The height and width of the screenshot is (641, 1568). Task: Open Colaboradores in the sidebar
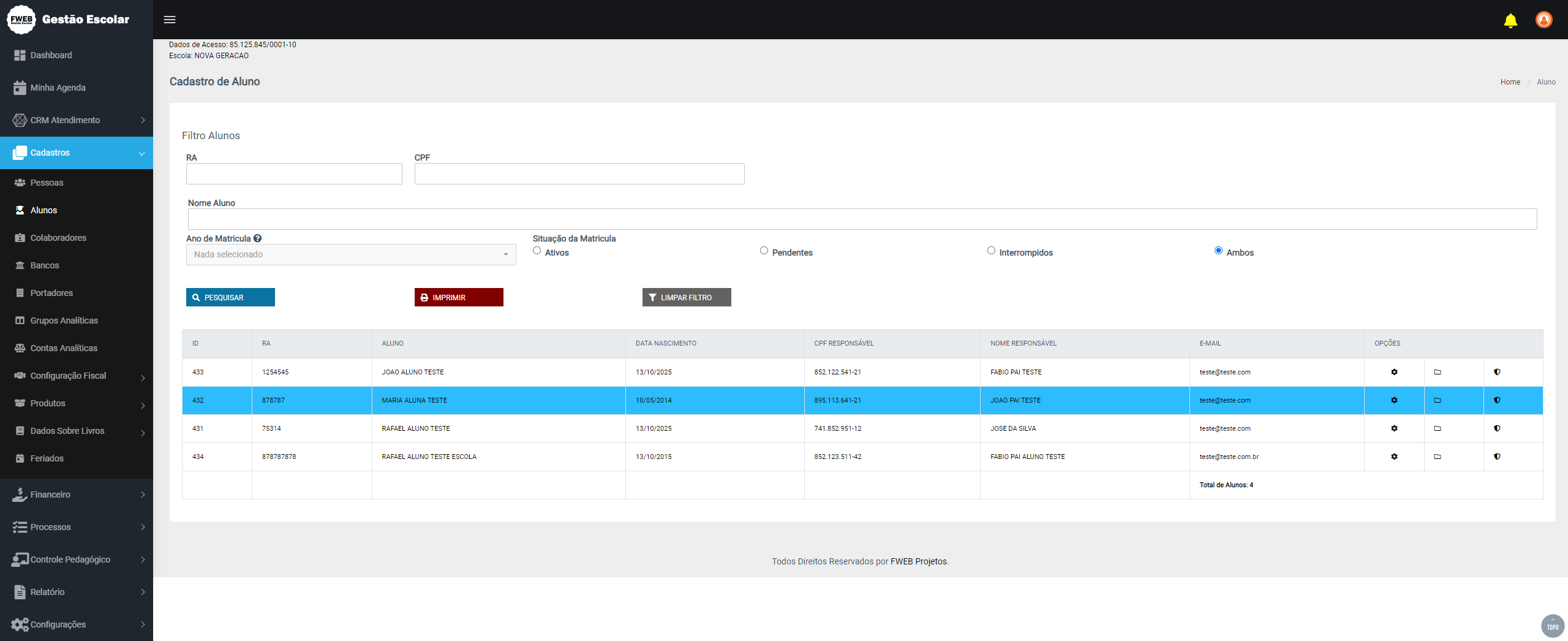click(x=58, y=238)
